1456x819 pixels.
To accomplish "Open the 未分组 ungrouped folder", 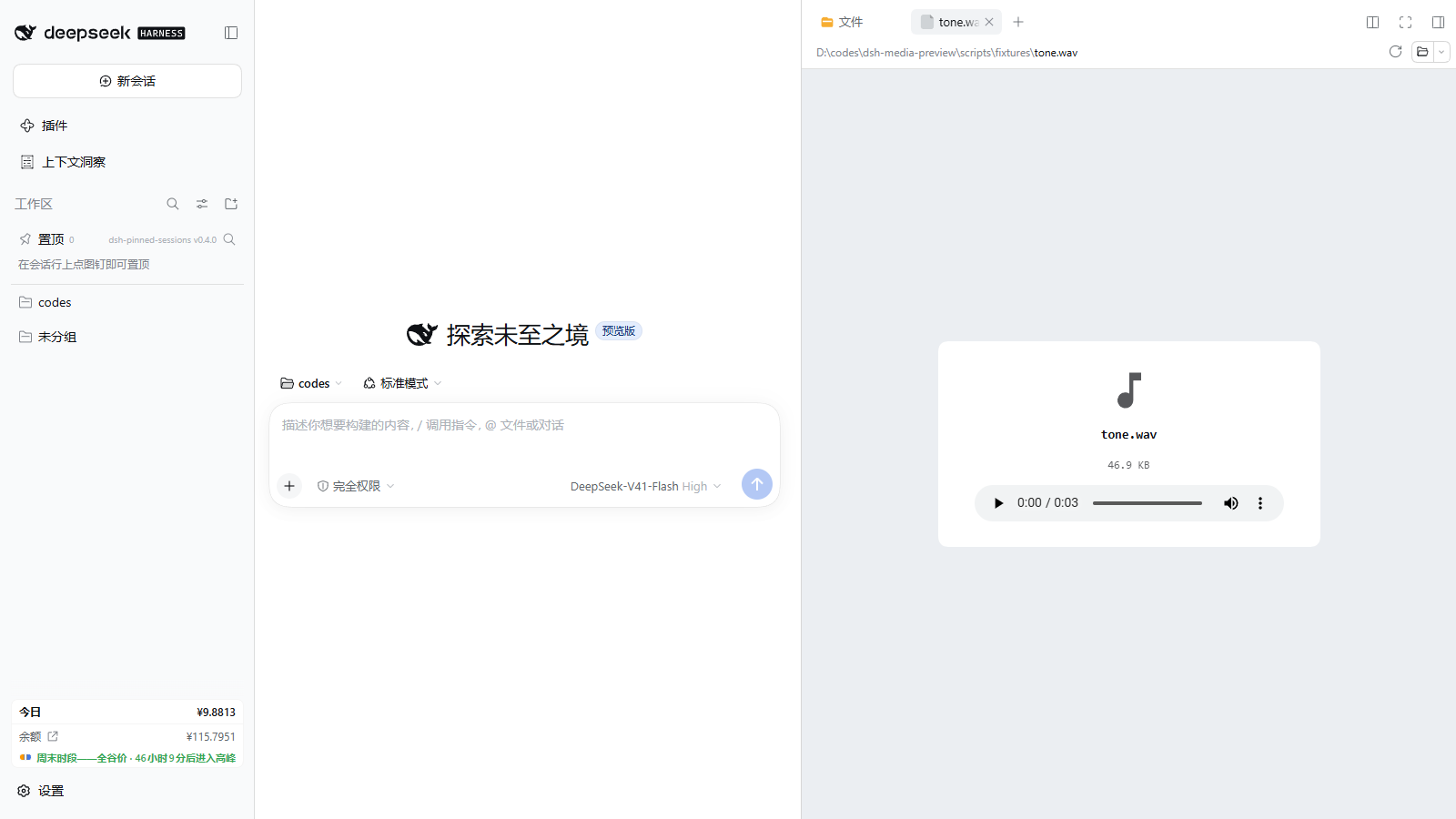I will click(x=127, y=337).
